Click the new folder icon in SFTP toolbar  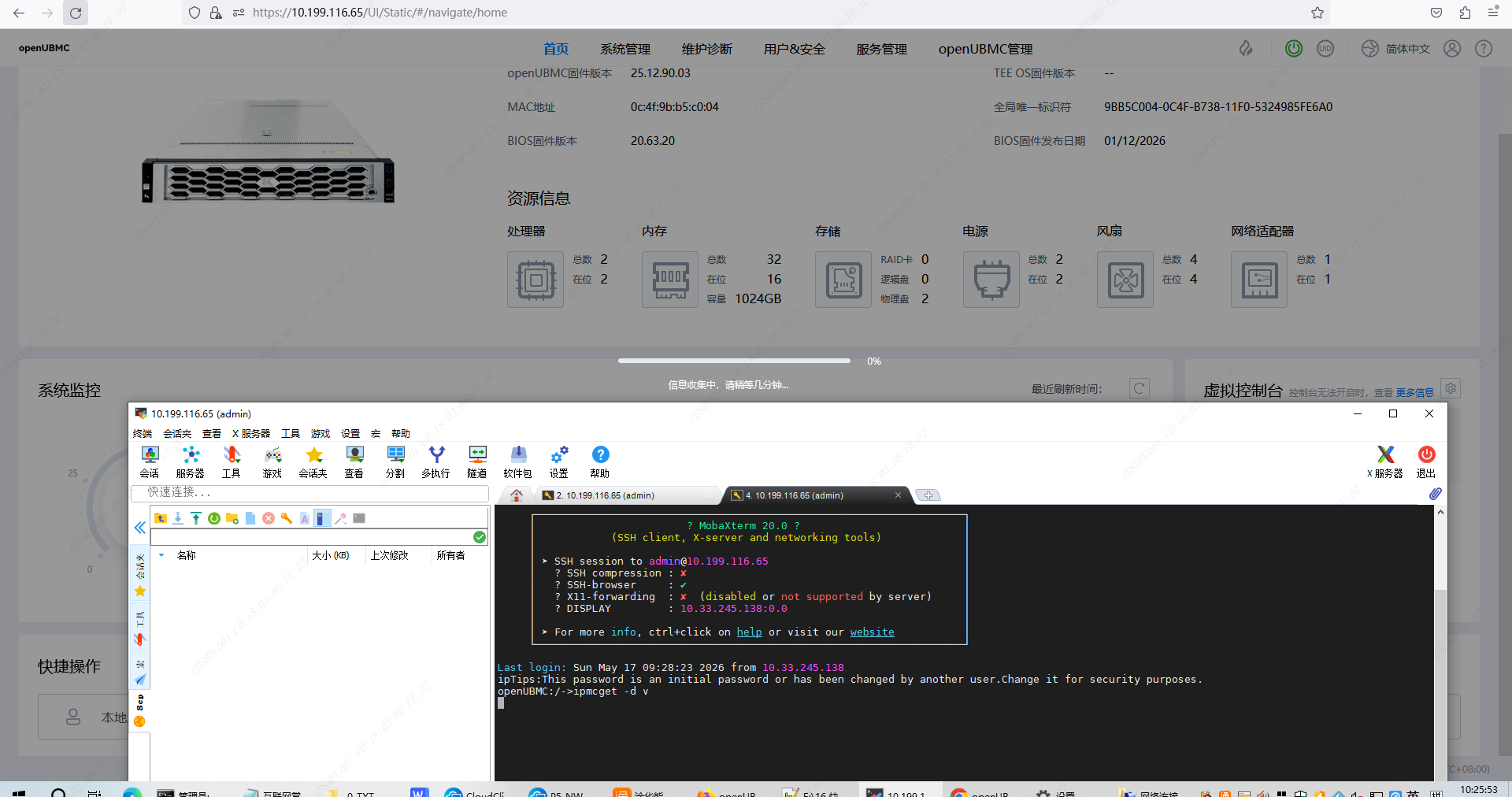232,518
